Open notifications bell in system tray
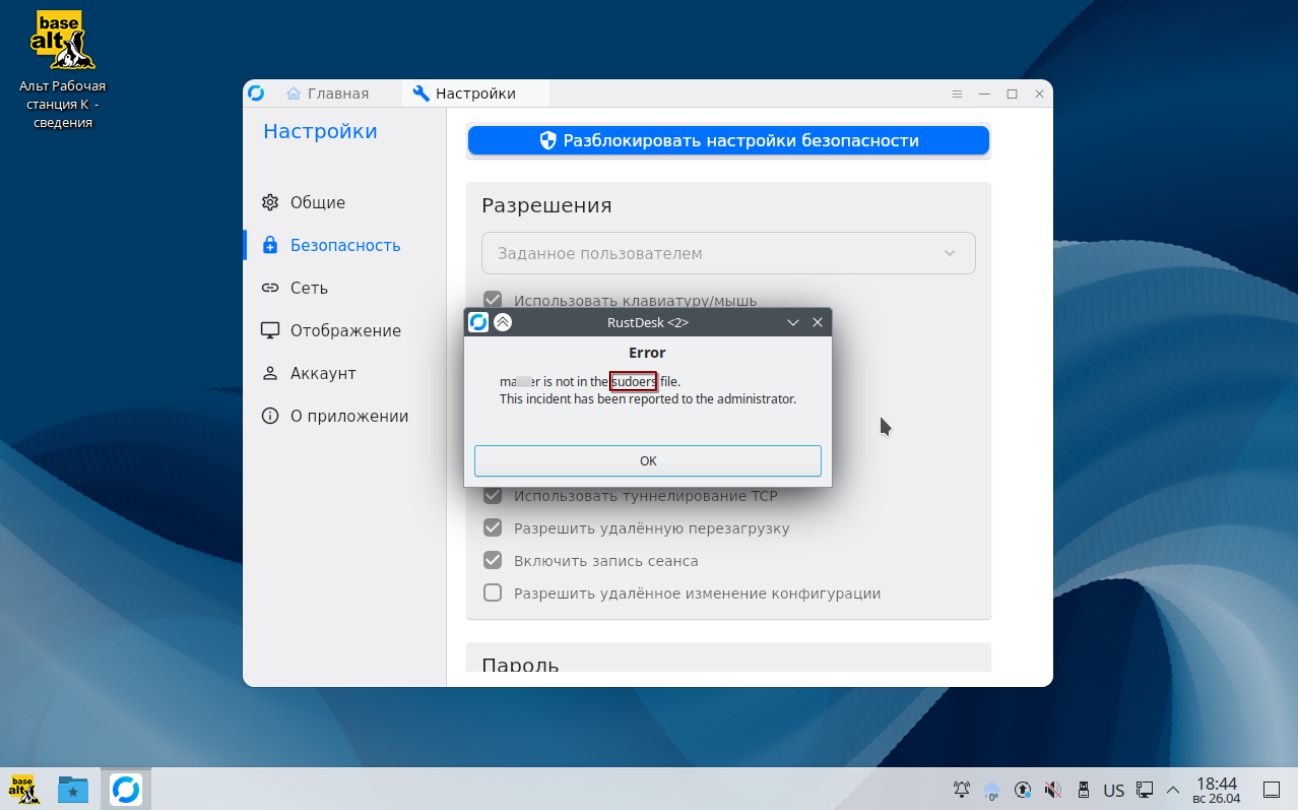 coord(962,790)
